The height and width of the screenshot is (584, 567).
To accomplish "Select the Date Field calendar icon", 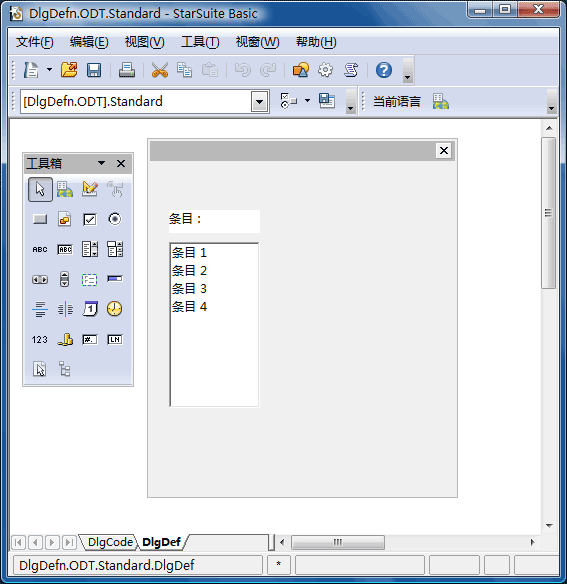I will coord(90,309).
